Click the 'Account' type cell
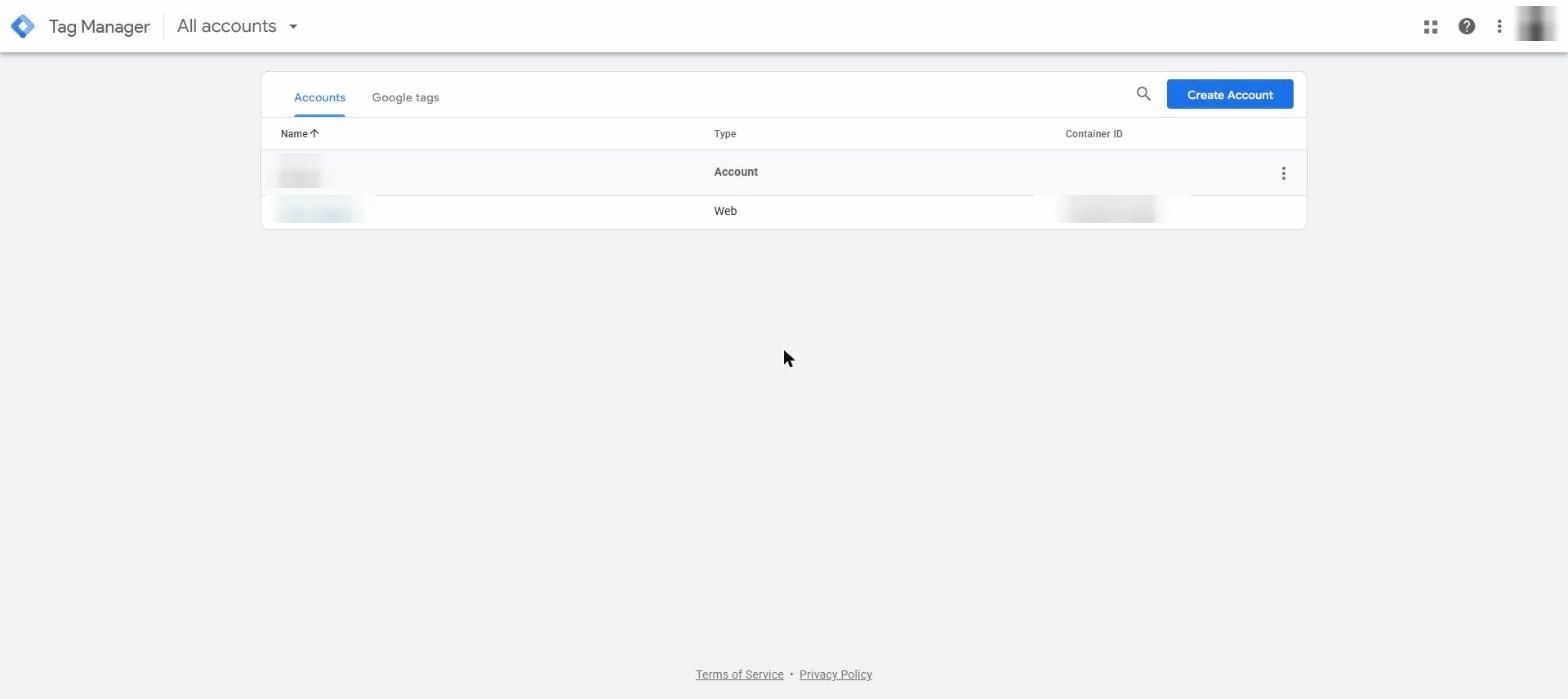 pos(736,172)
